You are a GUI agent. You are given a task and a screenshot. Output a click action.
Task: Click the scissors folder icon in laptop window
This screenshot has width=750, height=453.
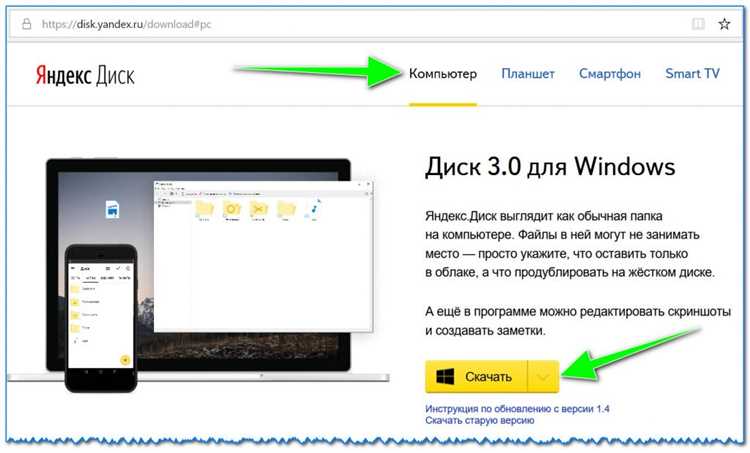(x=259, y=207)
